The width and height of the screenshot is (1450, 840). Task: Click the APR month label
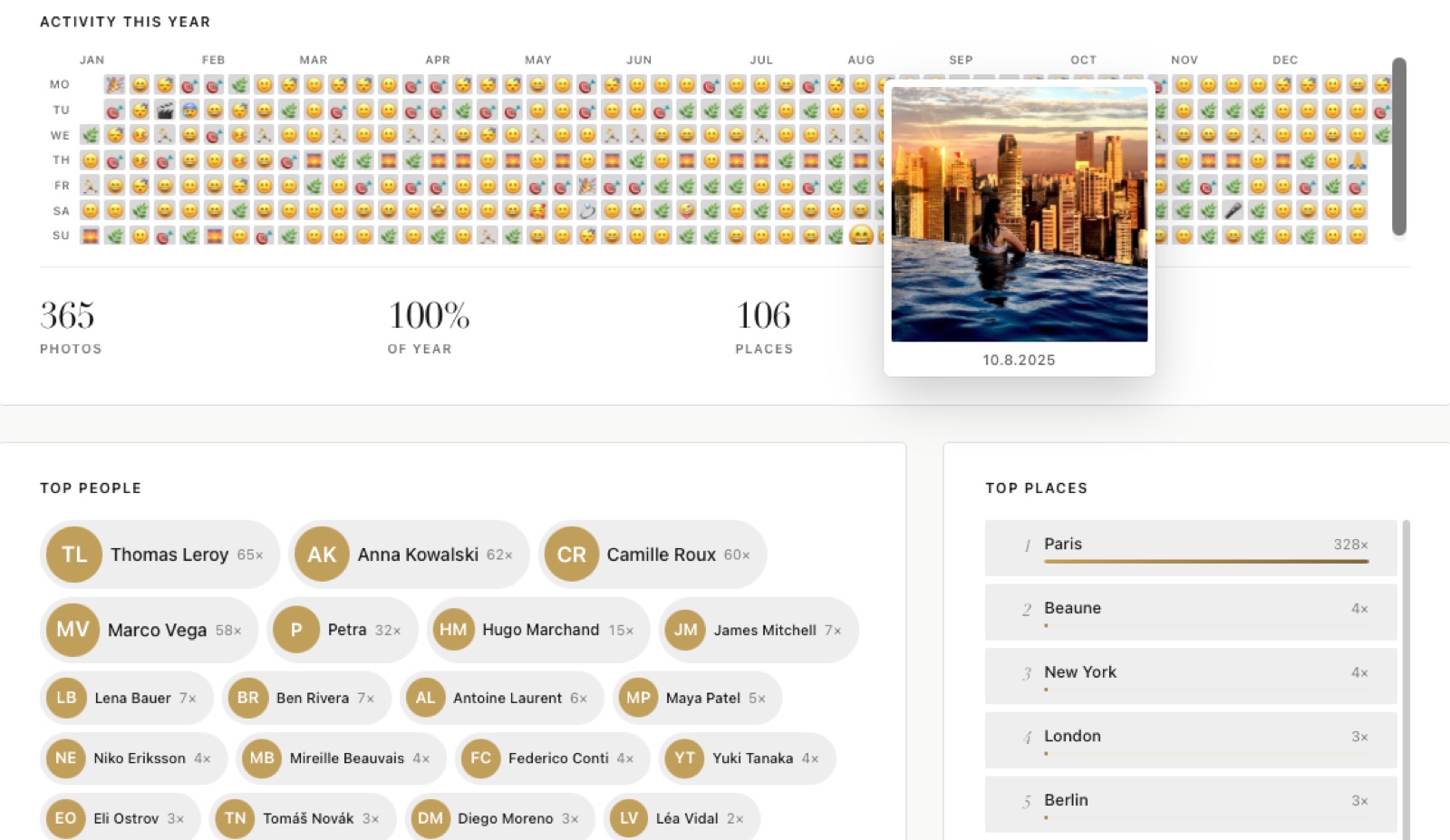click(x=438, y=60)
